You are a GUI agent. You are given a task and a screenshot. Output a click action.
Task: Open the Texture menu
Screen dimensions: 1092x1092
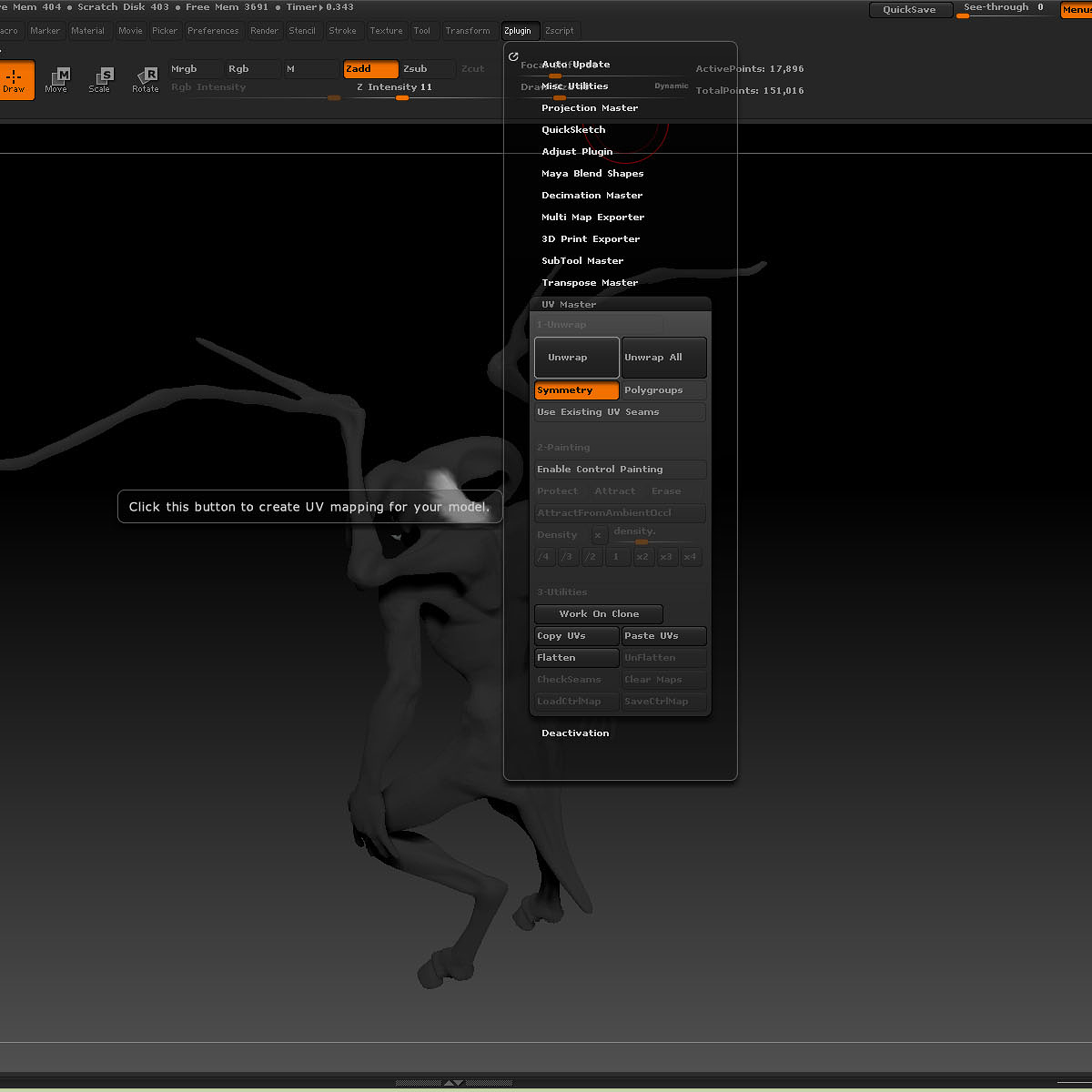386,31
